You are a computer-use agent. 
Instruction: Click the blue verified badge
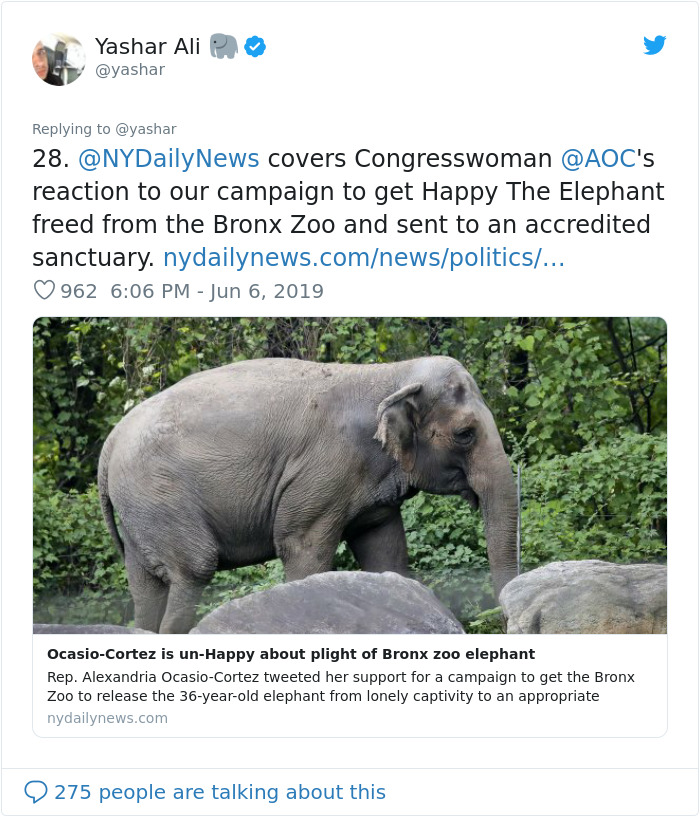point(255,46)
